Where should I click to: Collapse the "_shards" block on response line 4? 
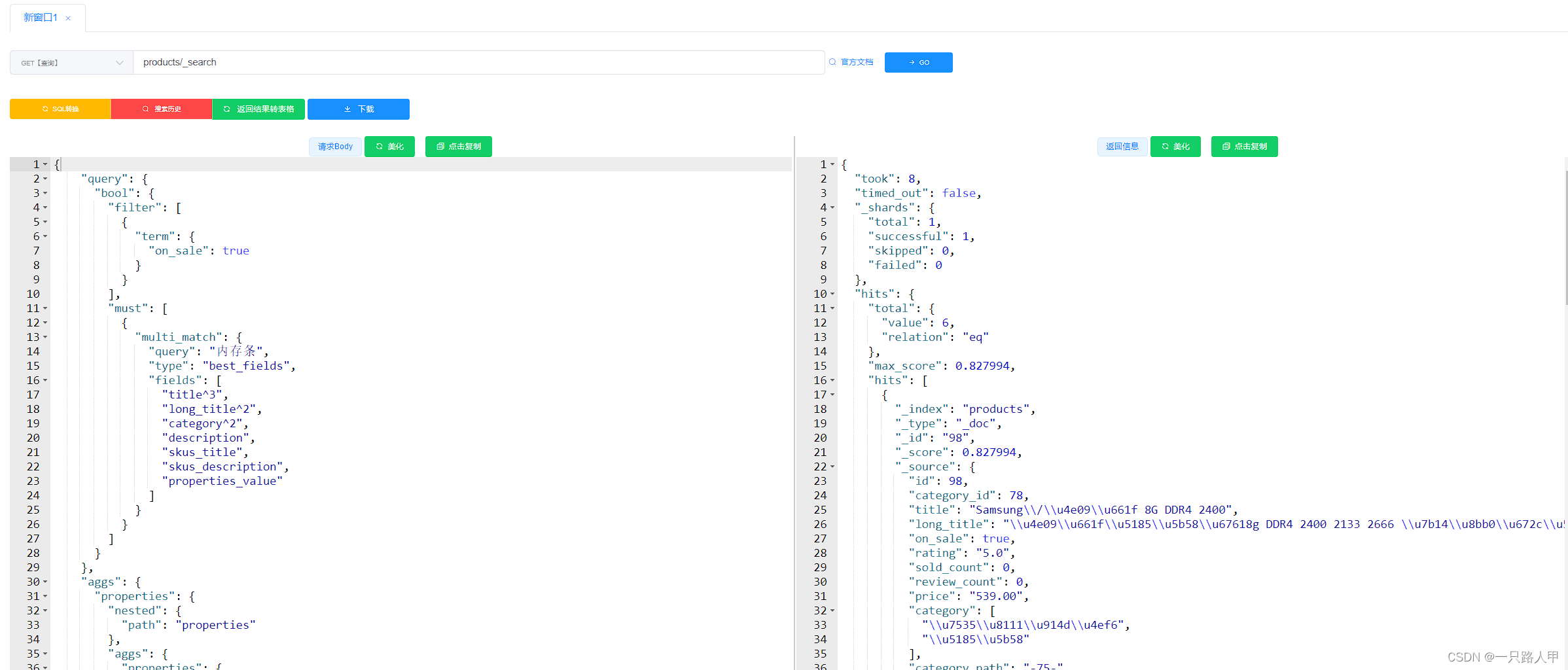(832, 208)
